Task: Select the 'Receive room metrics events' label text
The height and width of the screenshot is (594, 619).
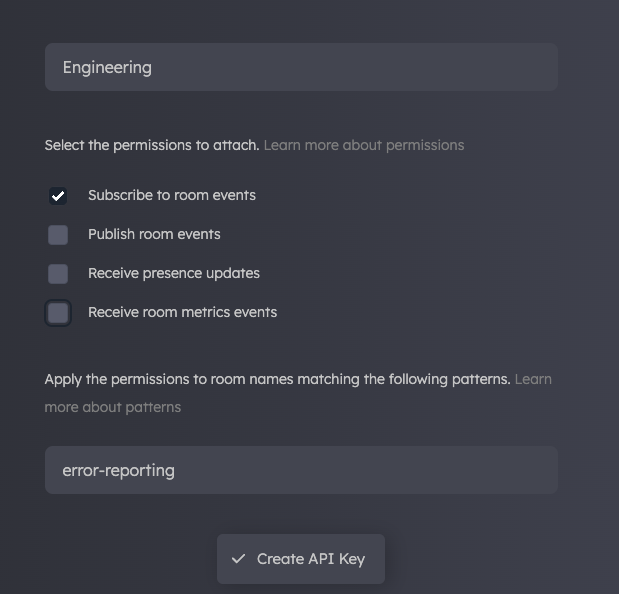Action: pos(182,313)
